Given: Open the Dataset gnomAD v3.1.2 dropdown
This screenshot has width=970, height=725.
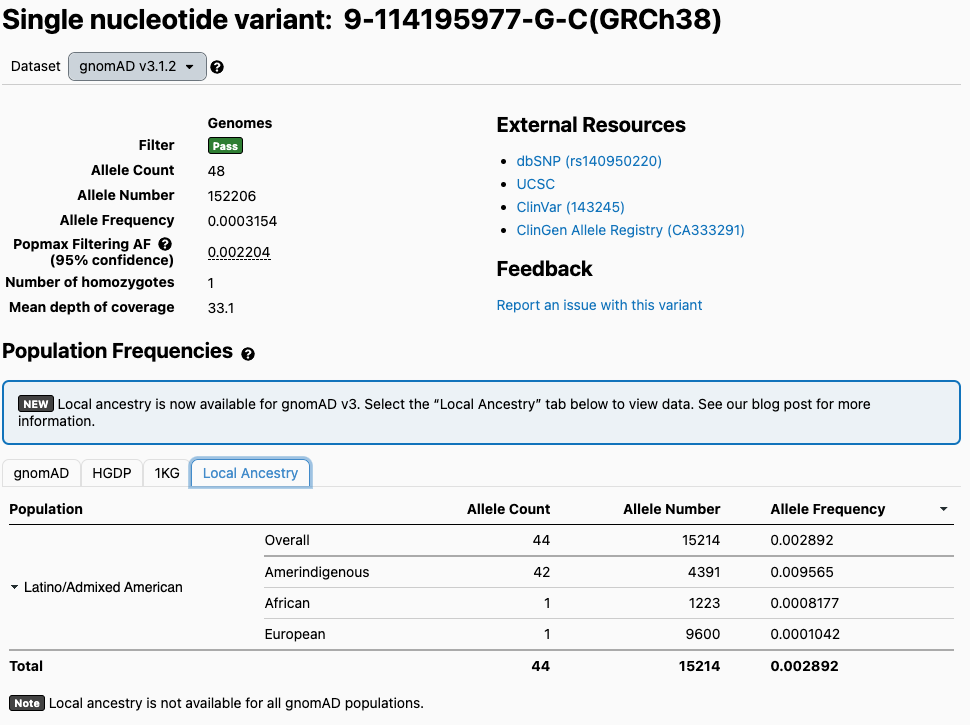Looking at the screenshot, I should (137, 66).
